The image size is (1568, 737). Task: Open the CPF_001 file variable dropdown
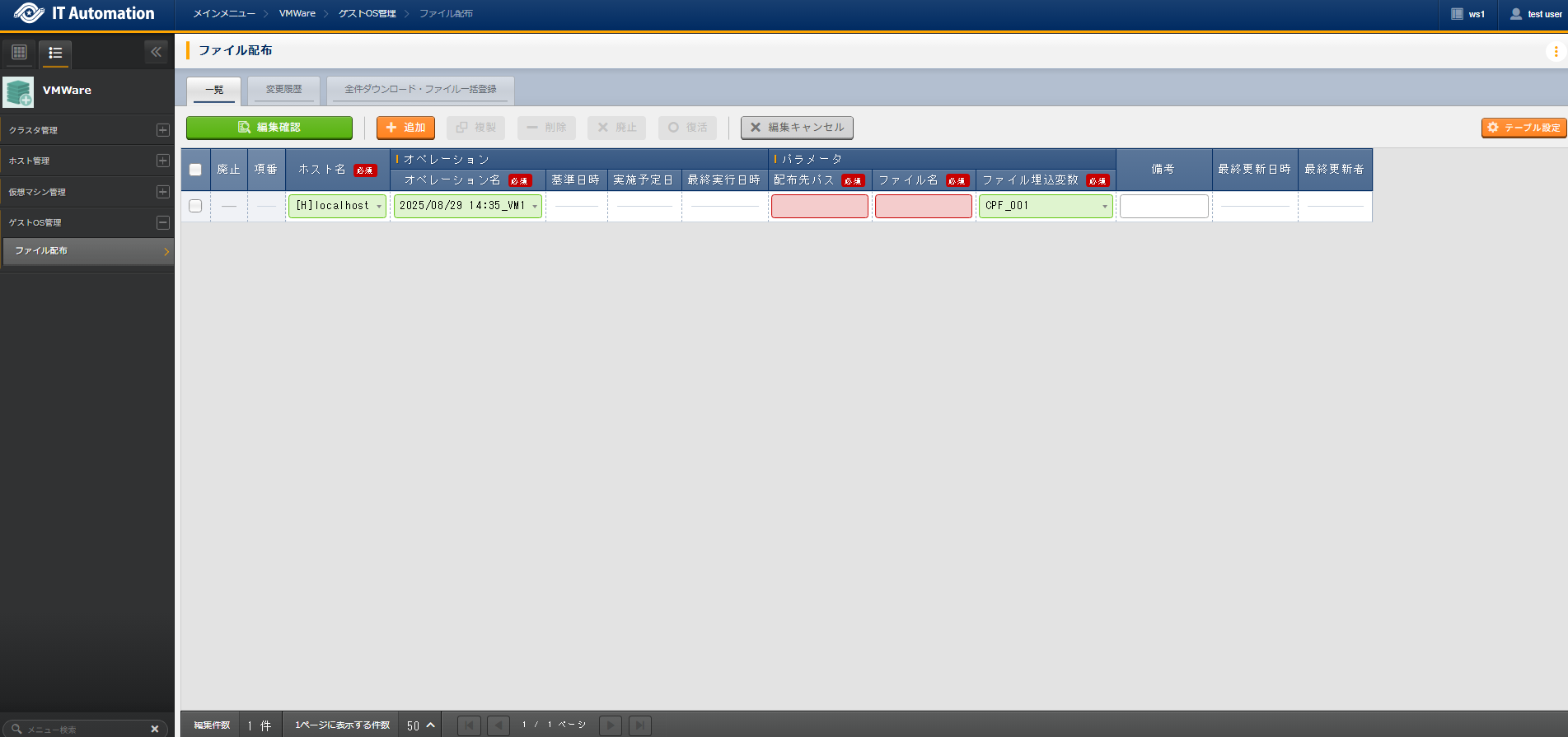[x=1045, y=206]
